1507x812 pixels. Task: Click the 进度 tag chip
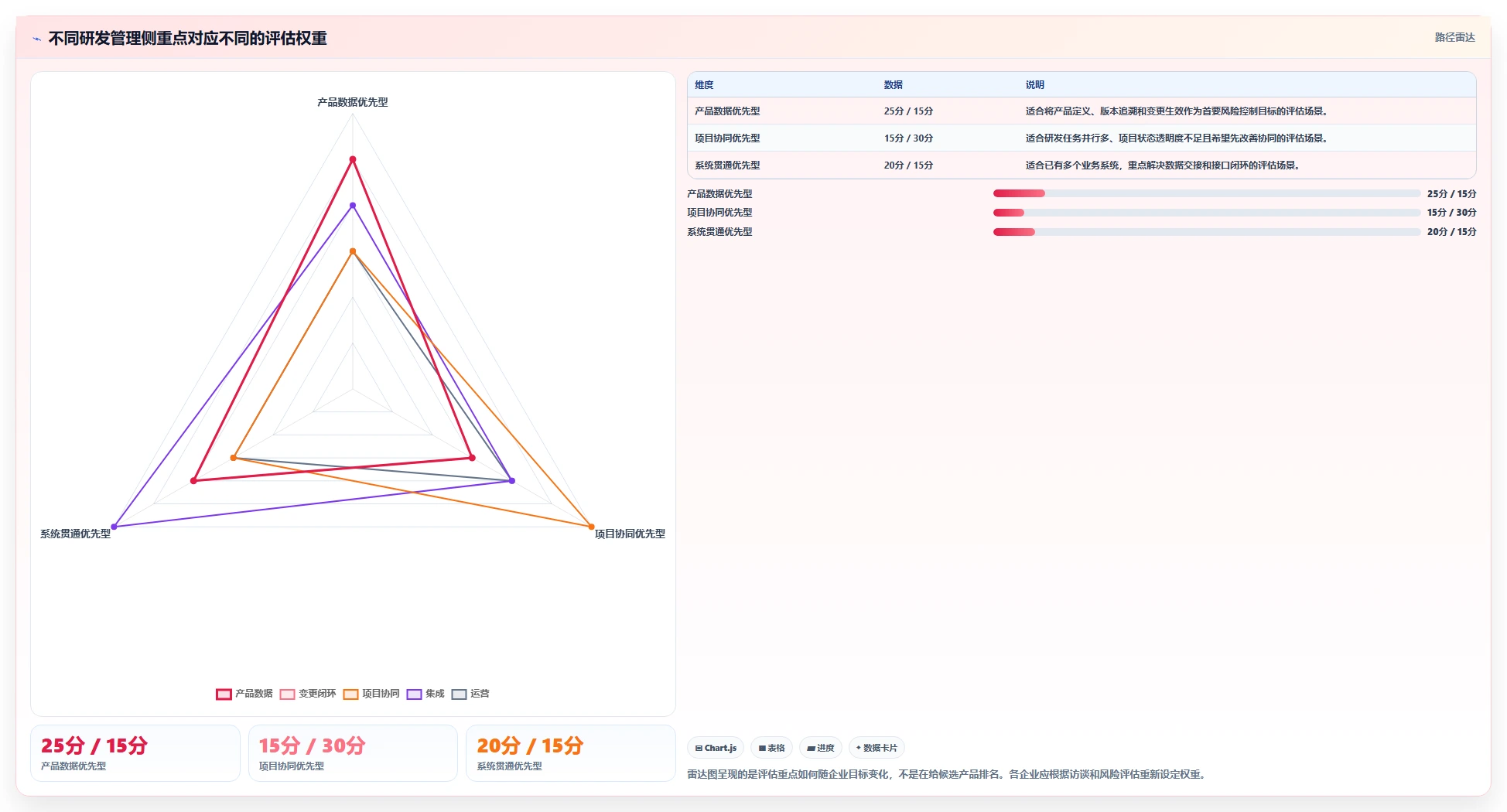click(x=821, y=748)
